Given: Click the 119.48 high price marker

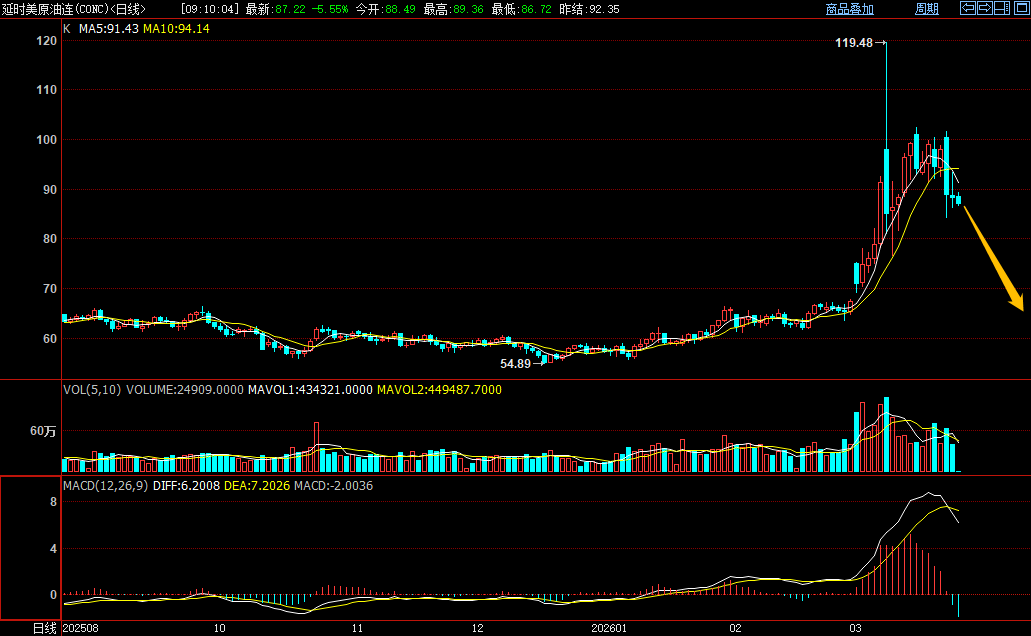Looking at the screenshot, I should pyautogui.click(x=853, y=43).
